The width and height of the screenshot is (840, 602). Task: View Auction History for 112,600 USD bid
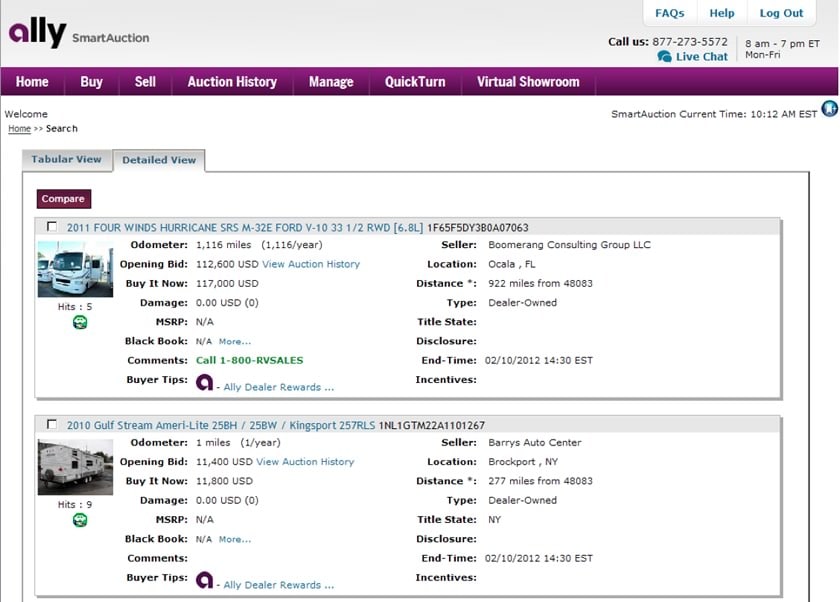(311, 264)
